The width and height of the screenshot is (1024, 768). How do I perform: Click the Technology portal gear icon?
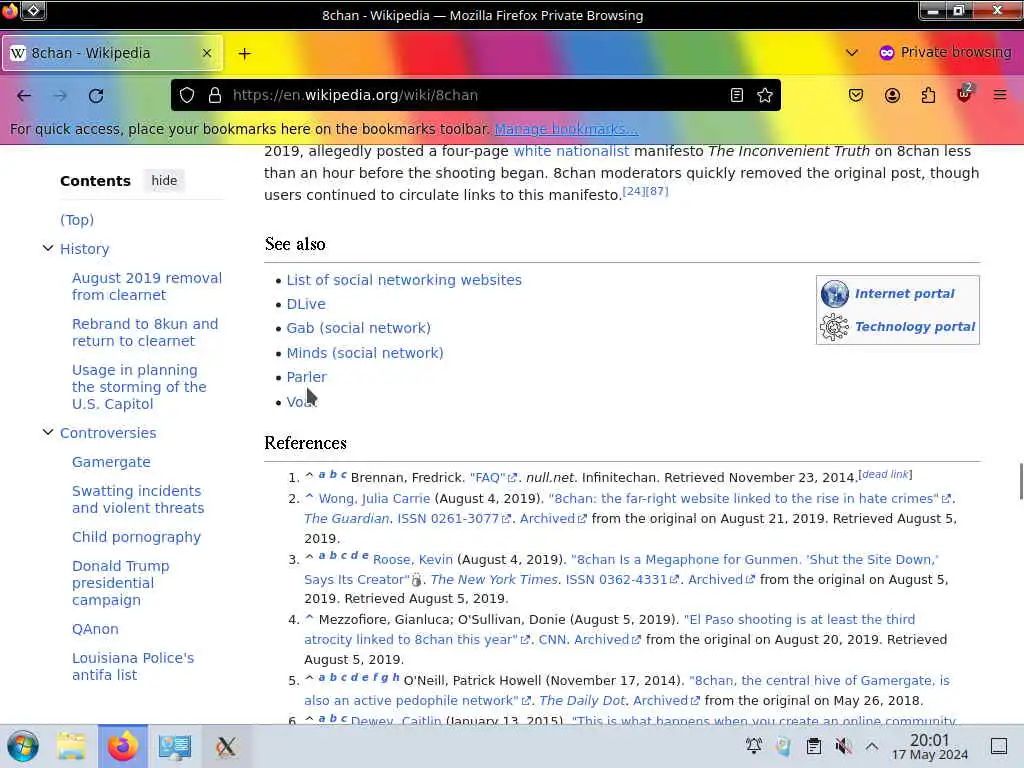(835, 327)
